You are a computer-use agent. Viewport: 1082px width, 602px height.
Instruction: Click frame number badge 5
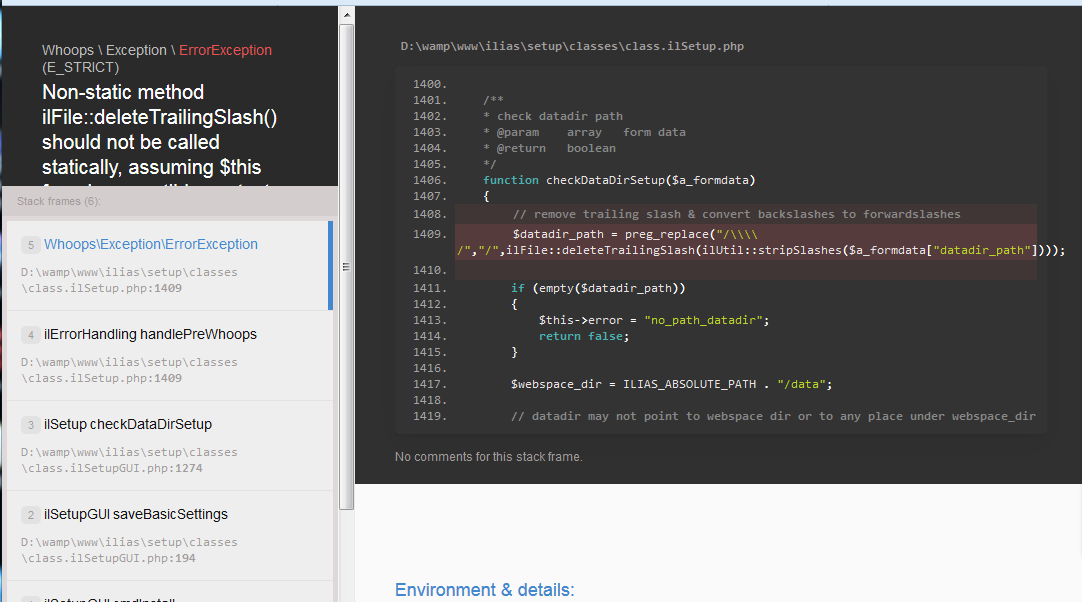[x=30, y=245]
